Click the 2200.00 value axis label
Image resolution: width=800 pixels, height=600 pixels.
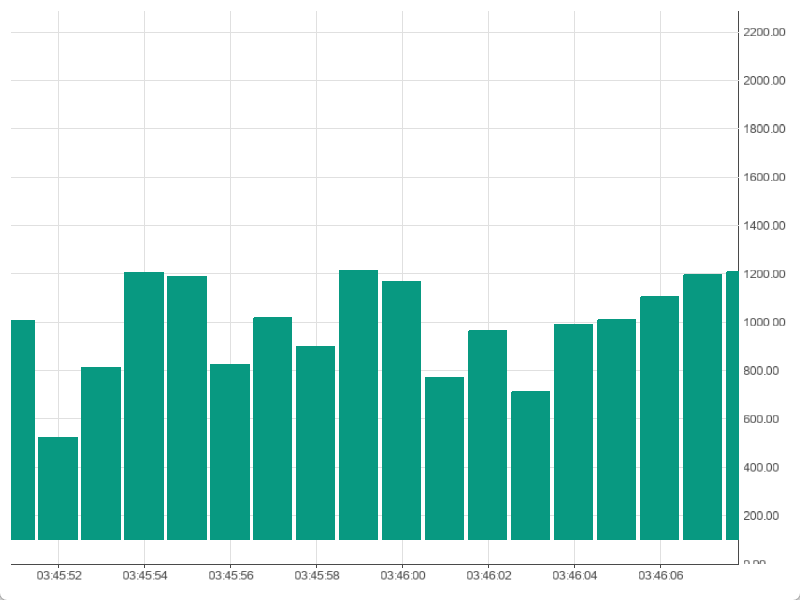pos(762,33)
